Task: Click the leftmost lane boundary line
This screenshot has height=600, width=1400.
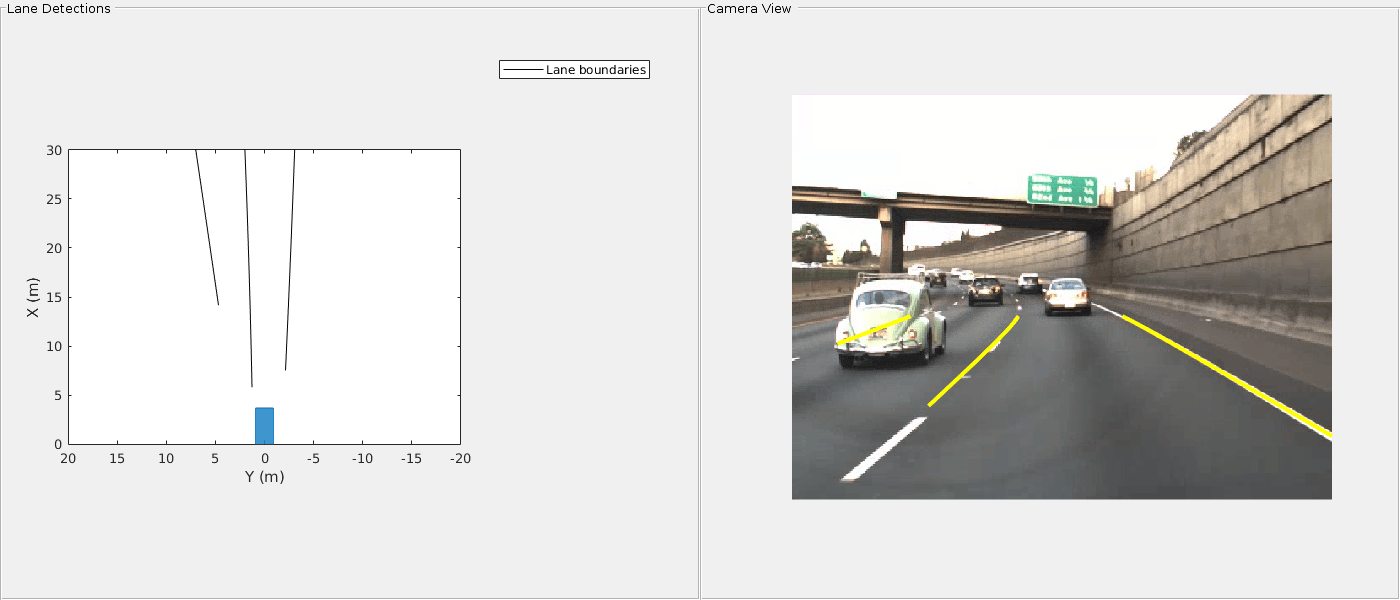Action: point(207,227)
